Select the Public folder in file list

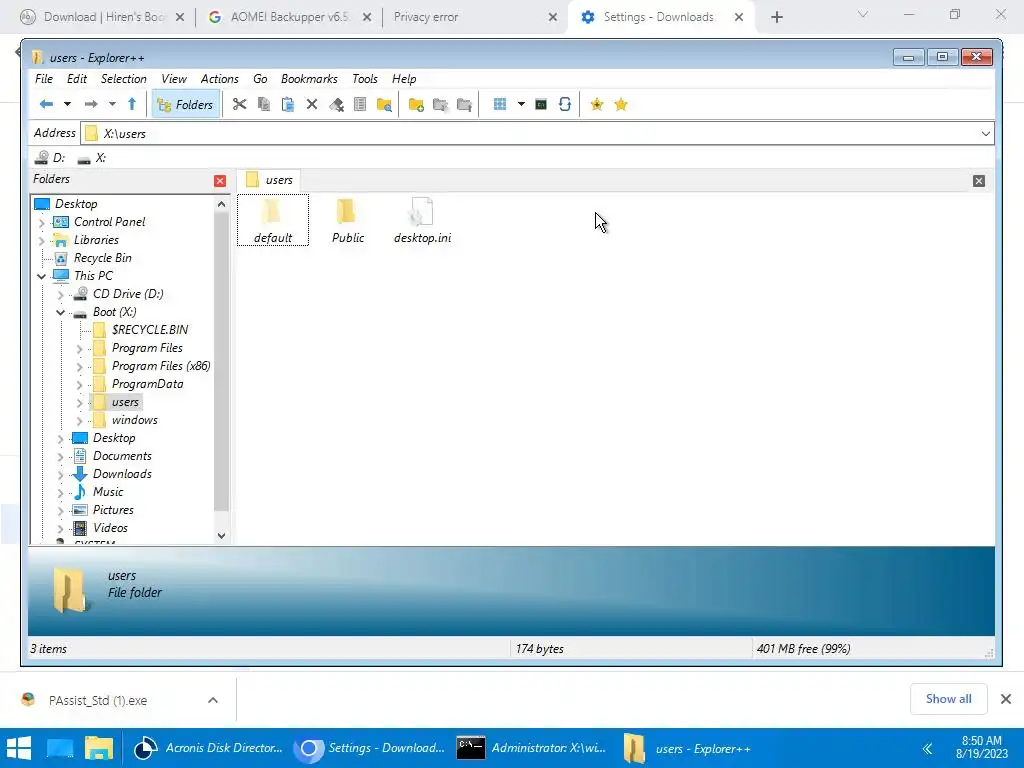[x=347, y=220]
